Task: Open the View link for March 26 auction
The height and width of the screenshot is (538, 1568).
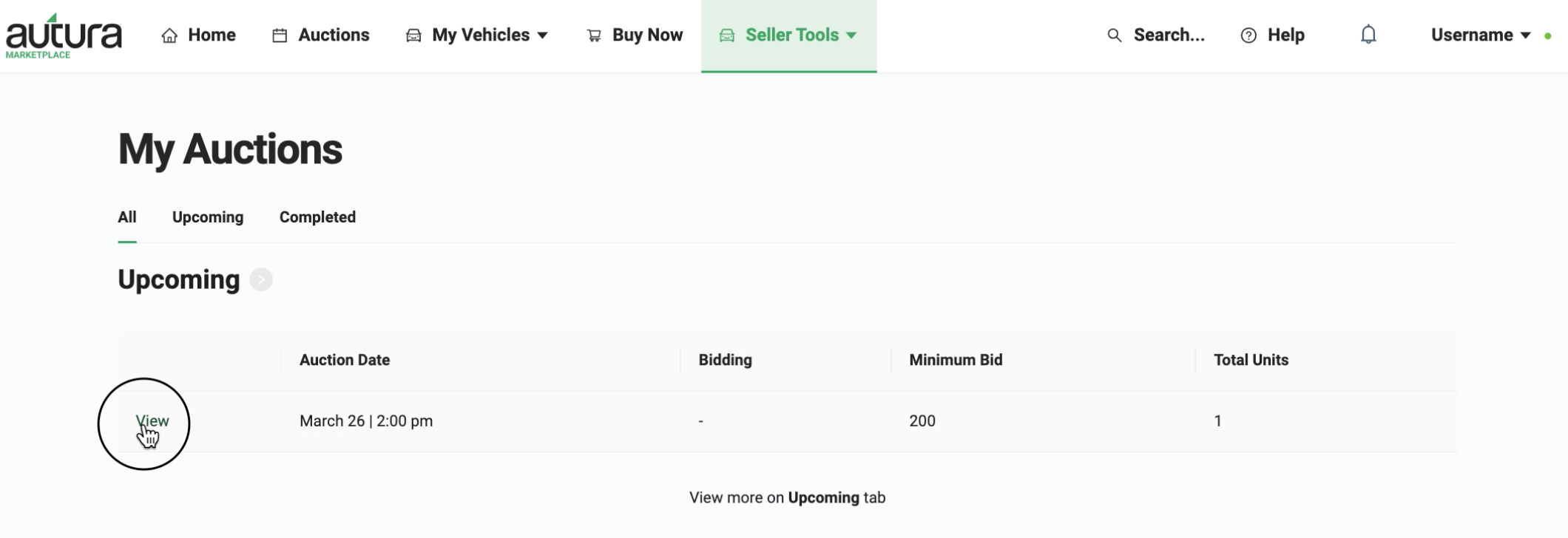Action: pos(152,421)
